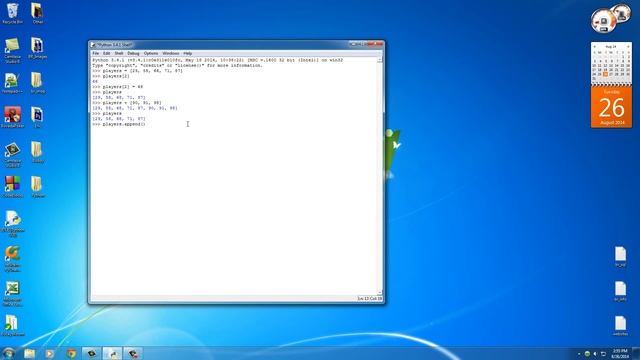640x360 pixels.
Task: Open File Explorer from the taskbar
Action: pyautogui.click(x=29, y=353)
